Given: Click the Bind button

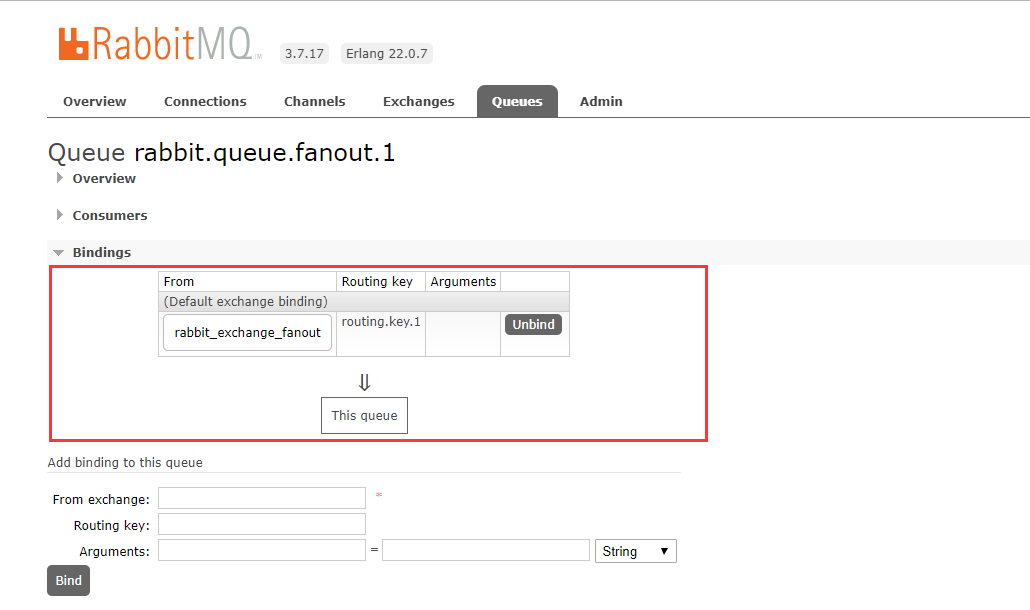Looking at the screenshot, I should coord(68,580).
